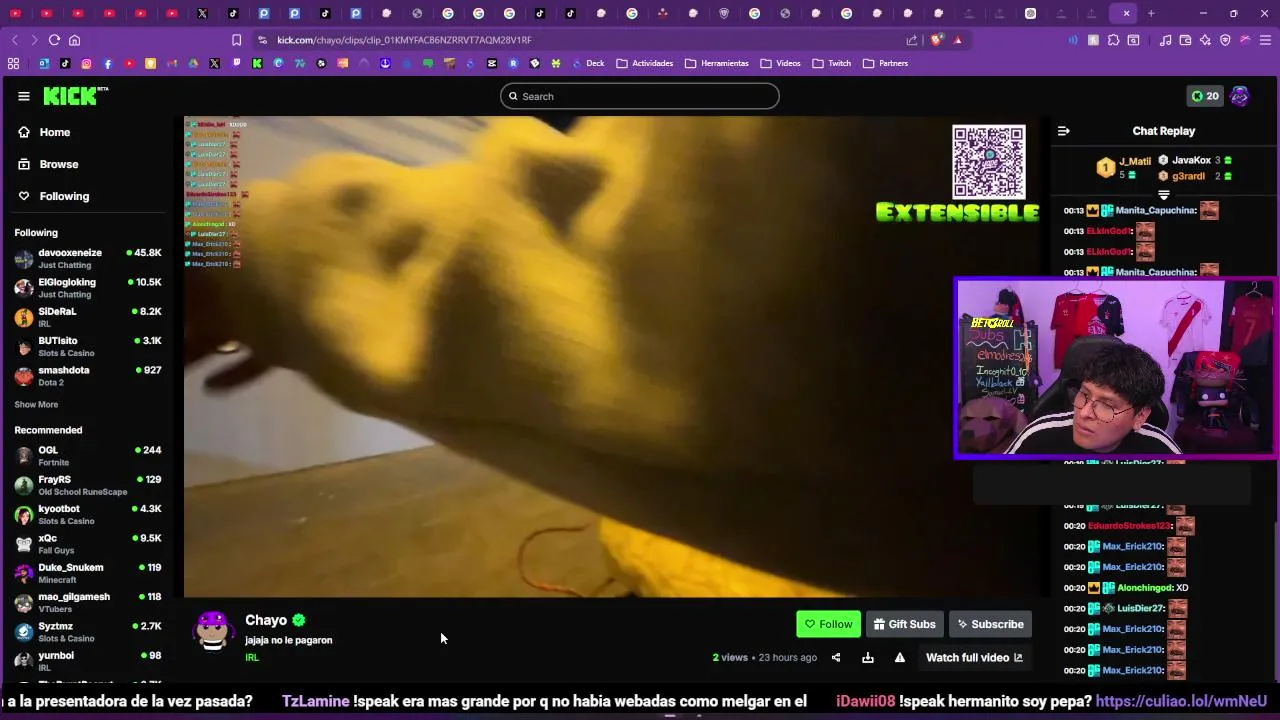
Task: Collapse the Chat Replay panel arrow icon
Action: [x=1064, y=131]
